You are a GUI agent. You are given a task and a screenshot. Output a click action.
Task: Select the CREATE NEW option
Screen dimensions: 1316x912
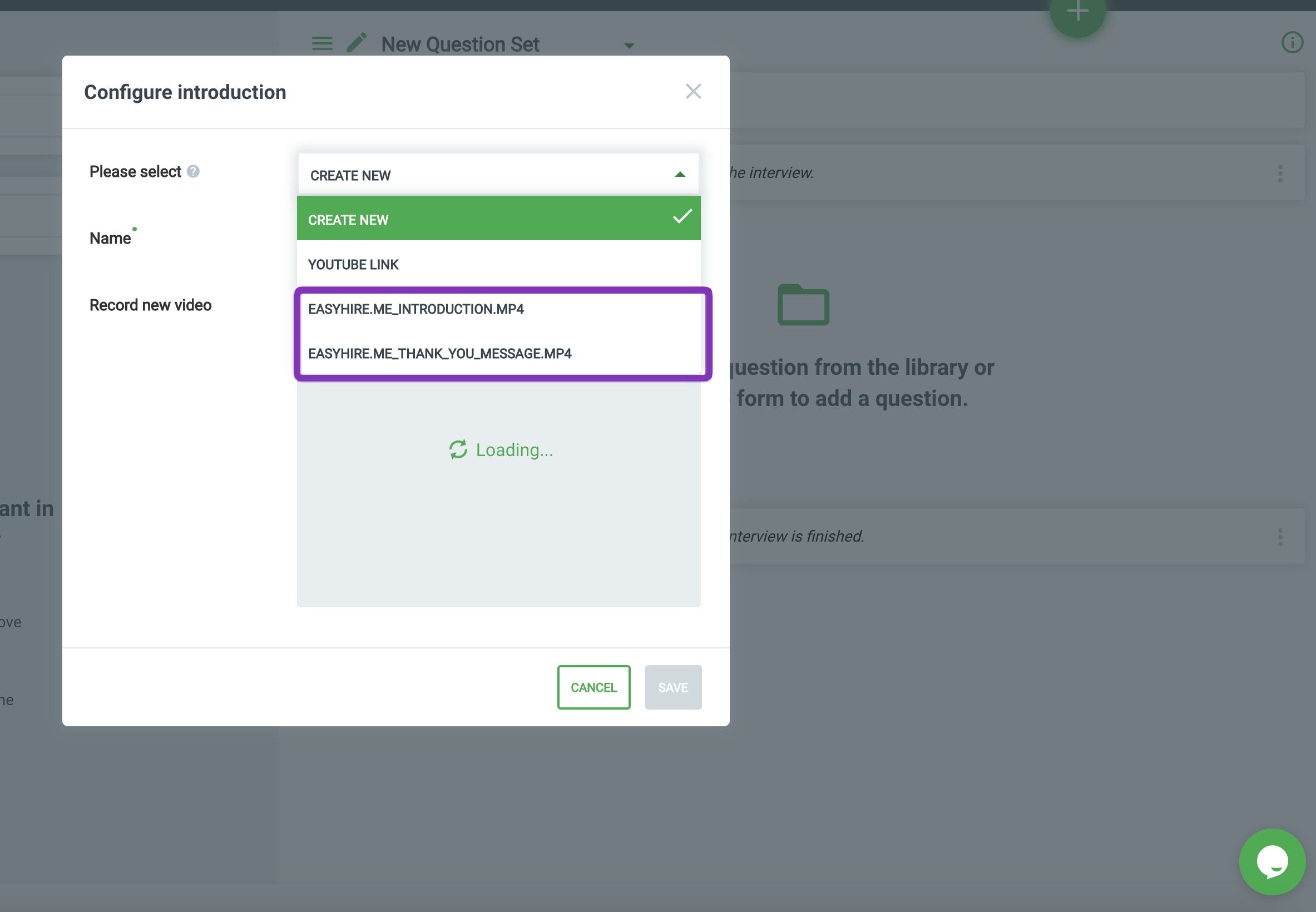(348, 220)
